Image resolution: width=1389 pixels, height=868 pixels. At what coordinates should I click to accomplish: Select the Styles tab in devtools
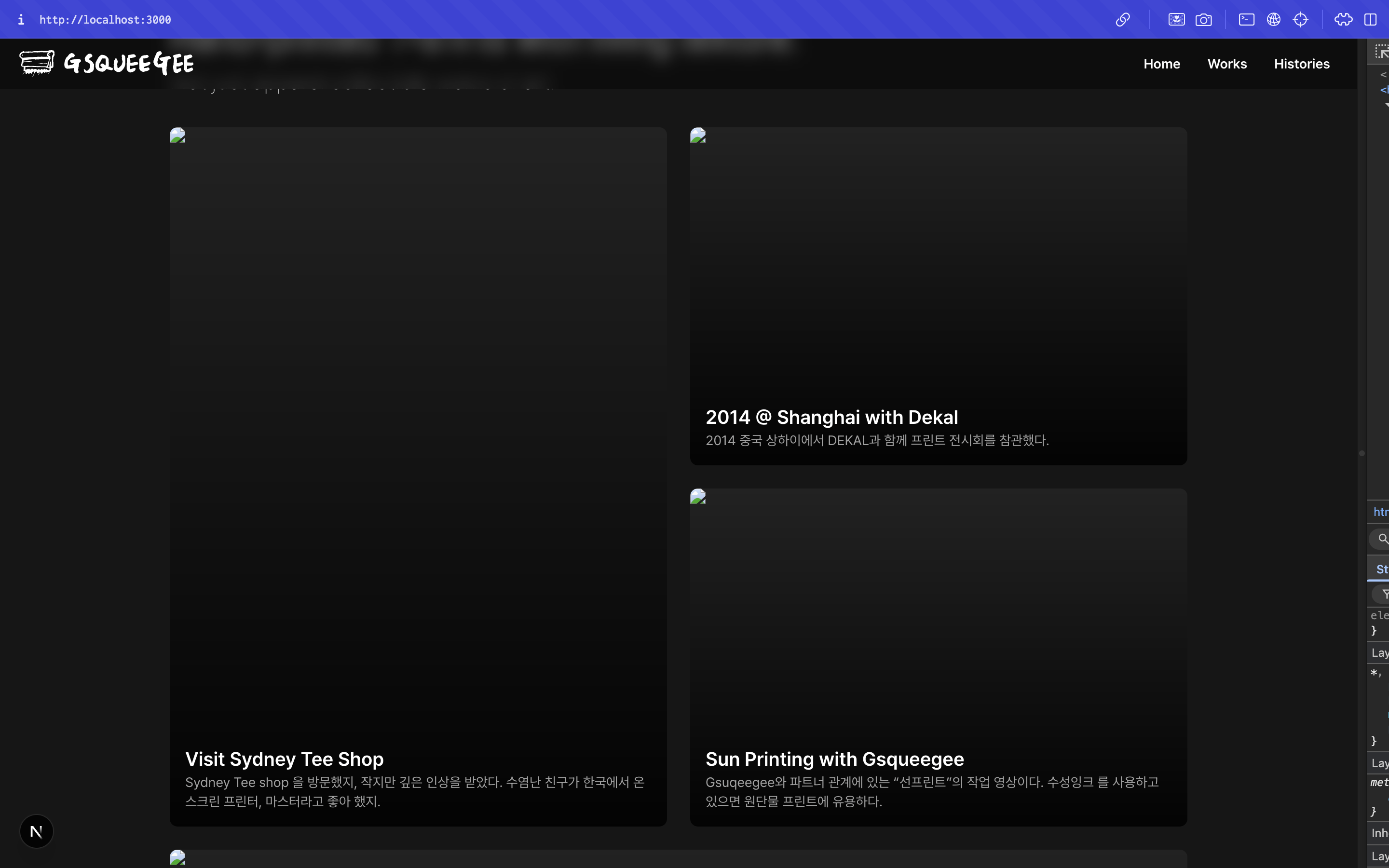coord(1381,569)
